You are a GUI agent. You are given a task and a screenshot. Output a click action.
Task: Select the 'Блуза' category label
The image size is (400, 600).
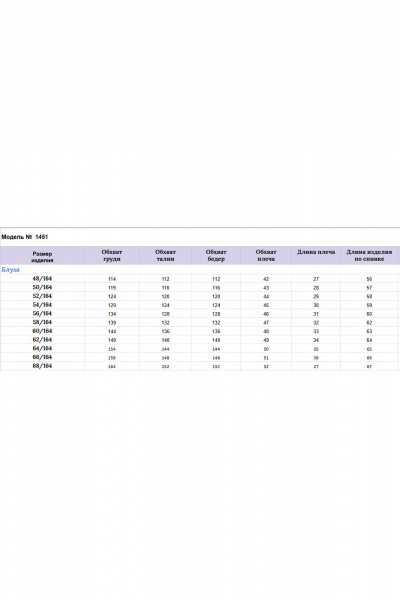coord(10,269)
